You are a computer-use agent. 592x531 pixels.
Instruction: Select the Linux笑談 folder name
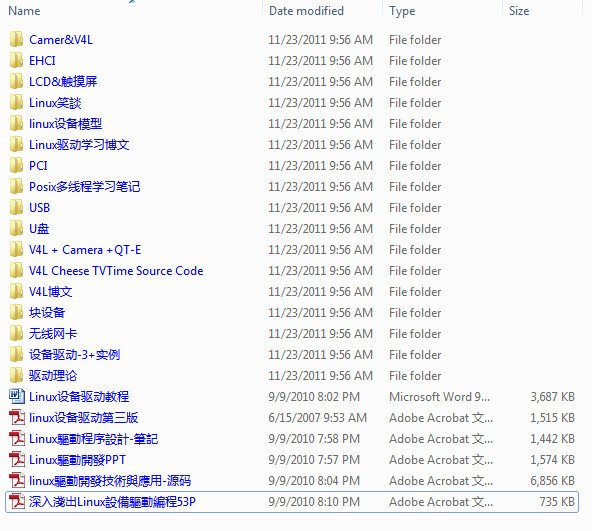coord(55,102)
